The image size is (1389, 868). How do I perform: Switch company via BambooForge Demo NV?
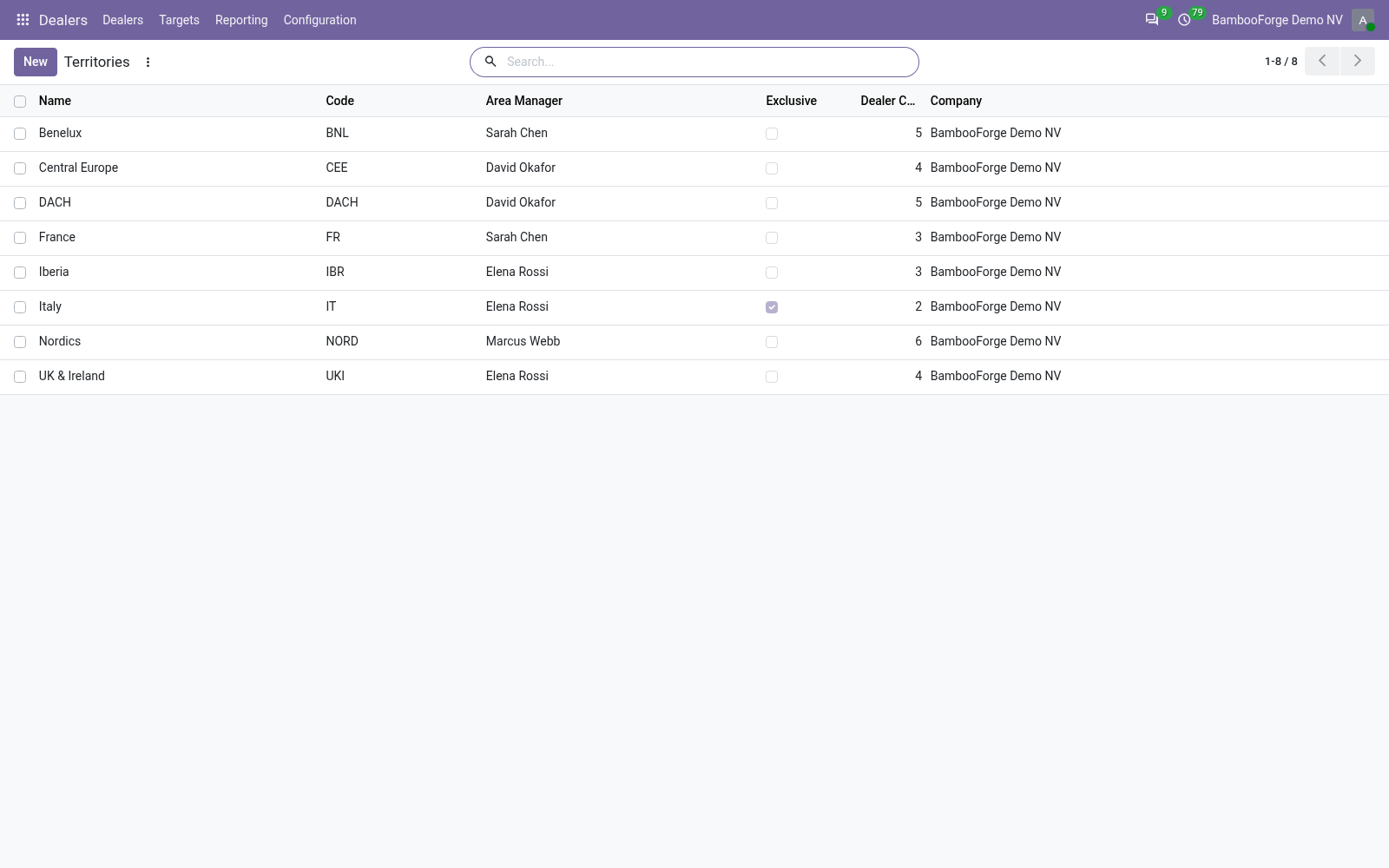[x=1277, y=20]
